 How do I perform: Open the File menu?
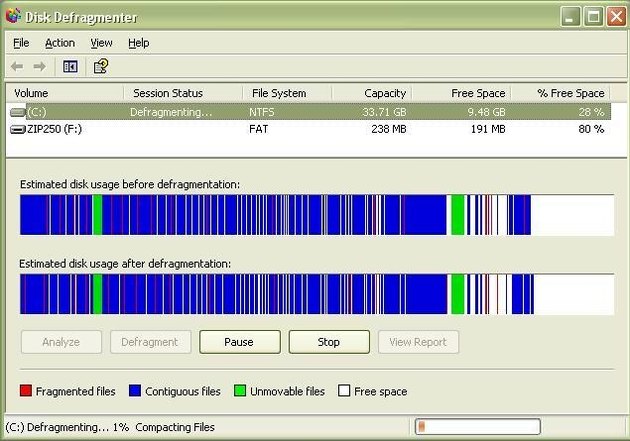[21, 43]
